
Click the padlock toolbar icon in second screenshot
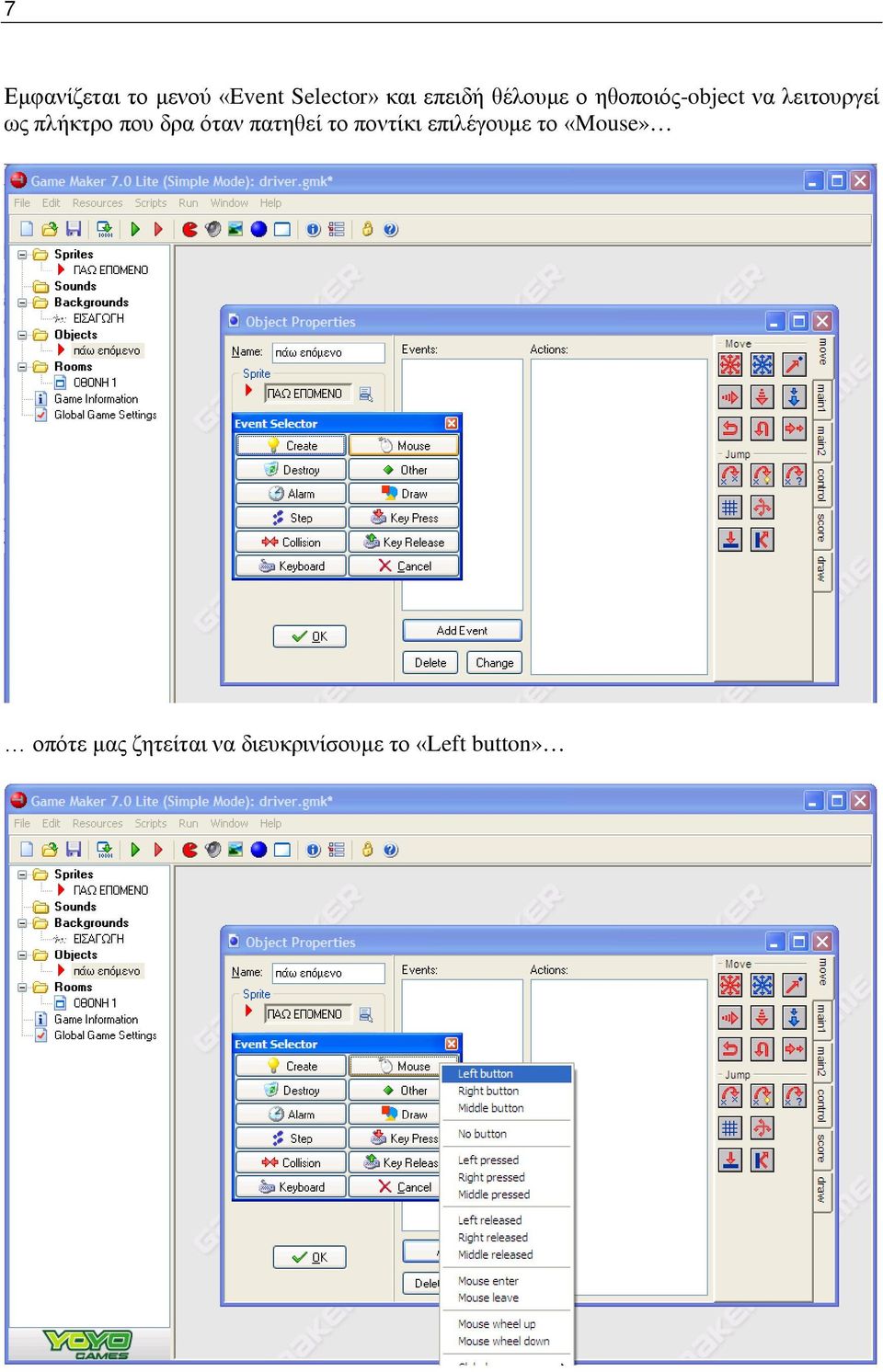367,850
